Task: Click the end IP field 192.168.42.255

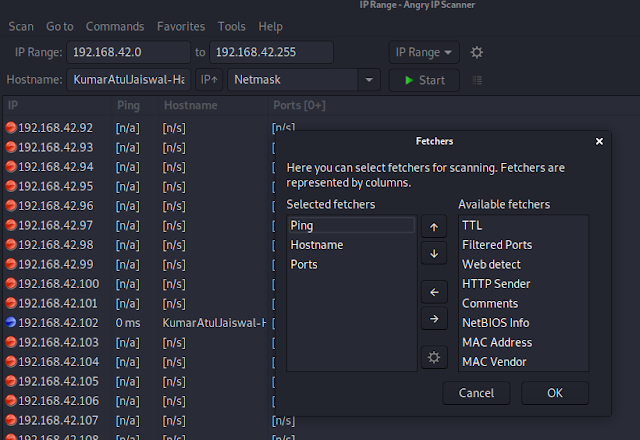Action: point(271,52)
